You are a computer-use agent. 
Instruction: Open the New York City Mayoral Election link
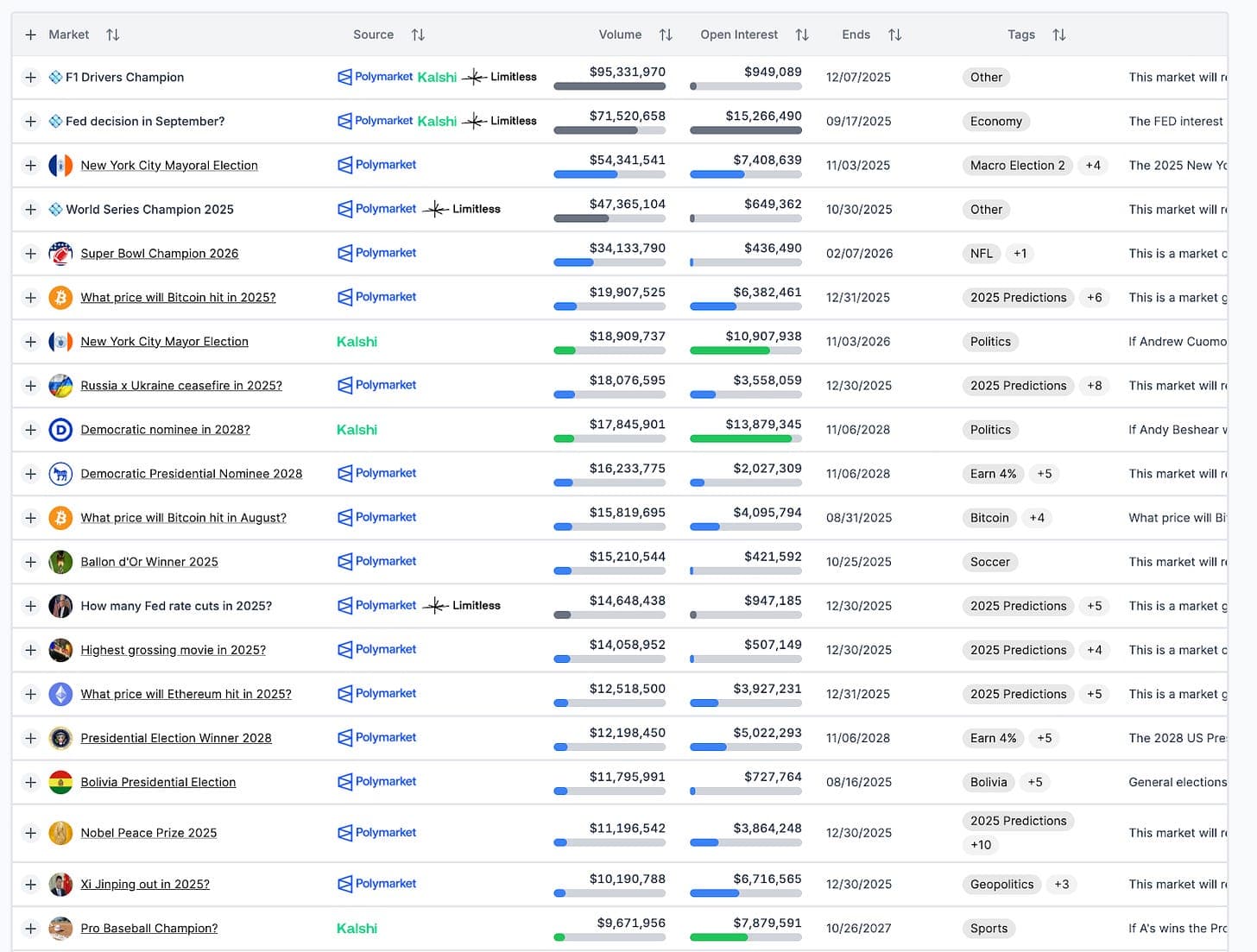(169, 166)
